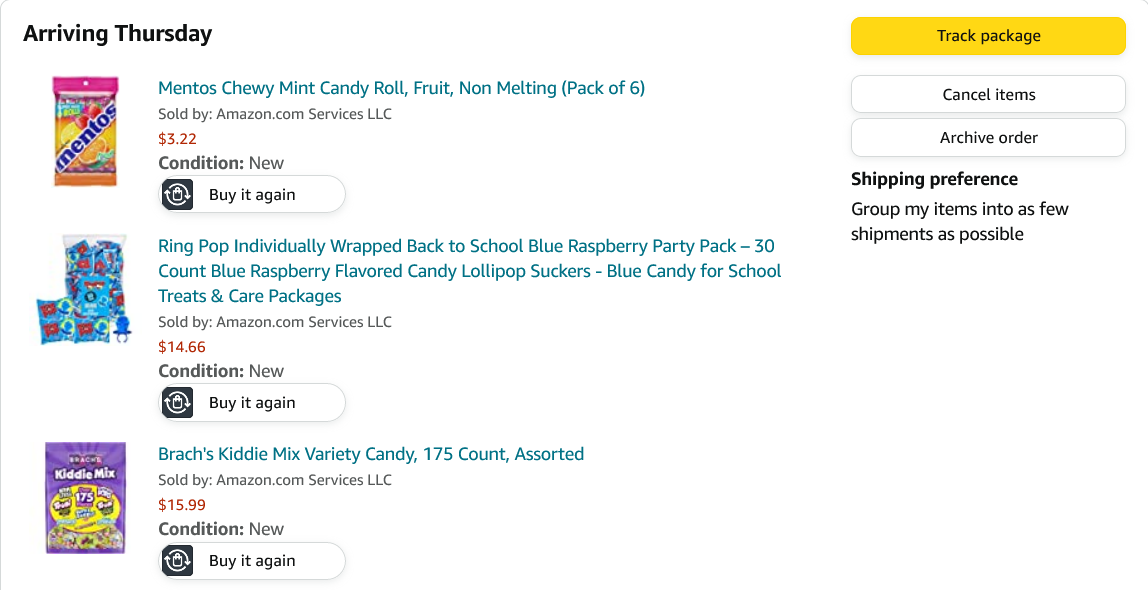
Task: Click the Shipping preference heading
Action: (934, 179)
